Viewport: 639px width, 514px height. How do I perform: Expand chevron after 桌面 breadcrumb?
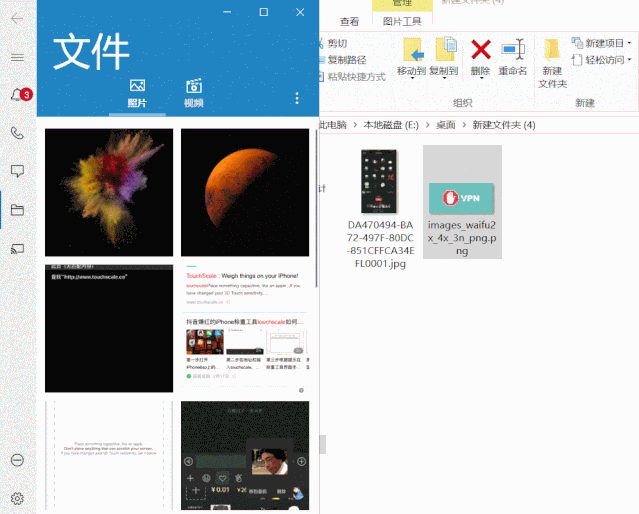[x=464, y=125]
